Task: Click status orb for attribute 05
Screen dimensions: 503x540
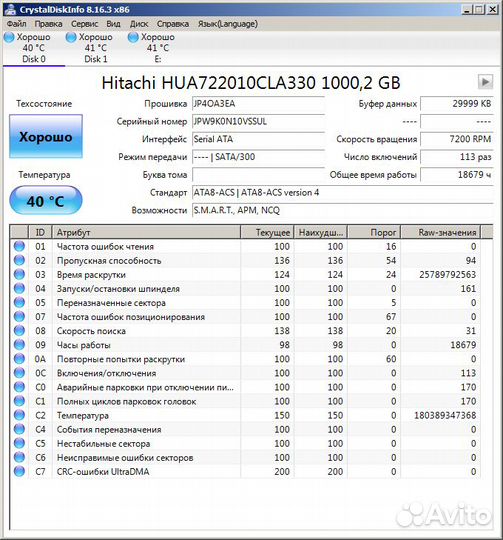Action: 19,303
